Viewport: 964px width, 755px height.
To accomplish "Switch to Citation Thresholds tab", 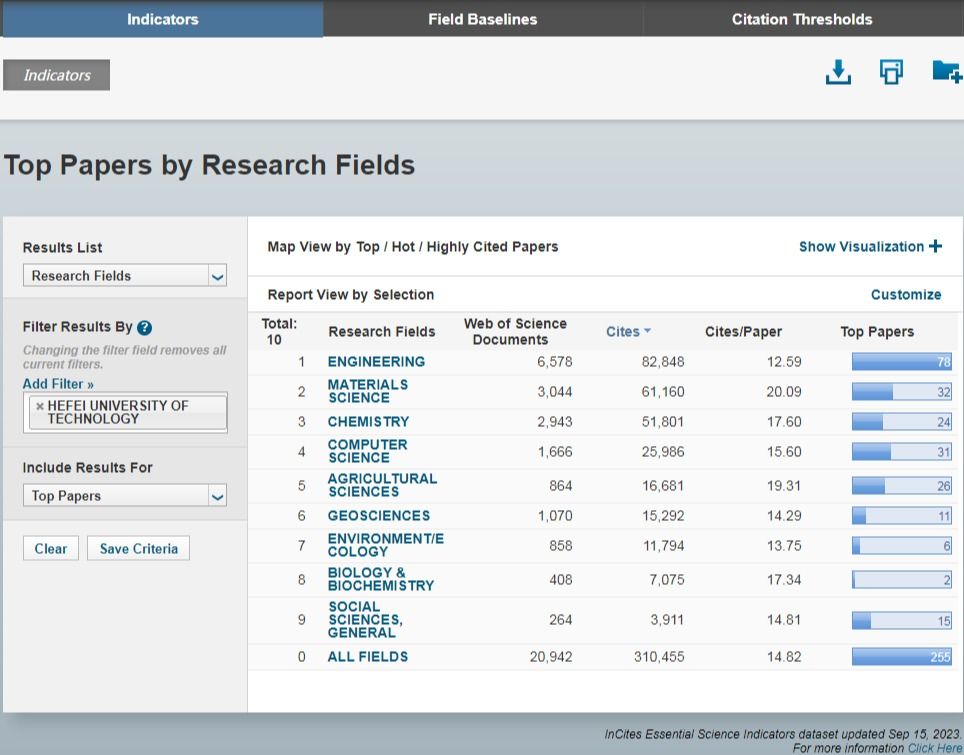I will coord(802,19).
